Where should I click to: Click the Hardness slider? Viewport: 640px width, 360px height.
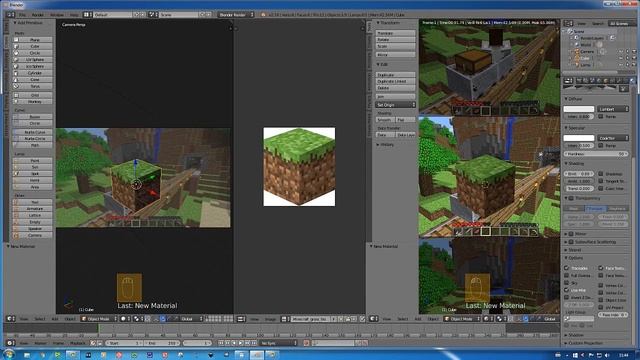[x=596, y=154]
